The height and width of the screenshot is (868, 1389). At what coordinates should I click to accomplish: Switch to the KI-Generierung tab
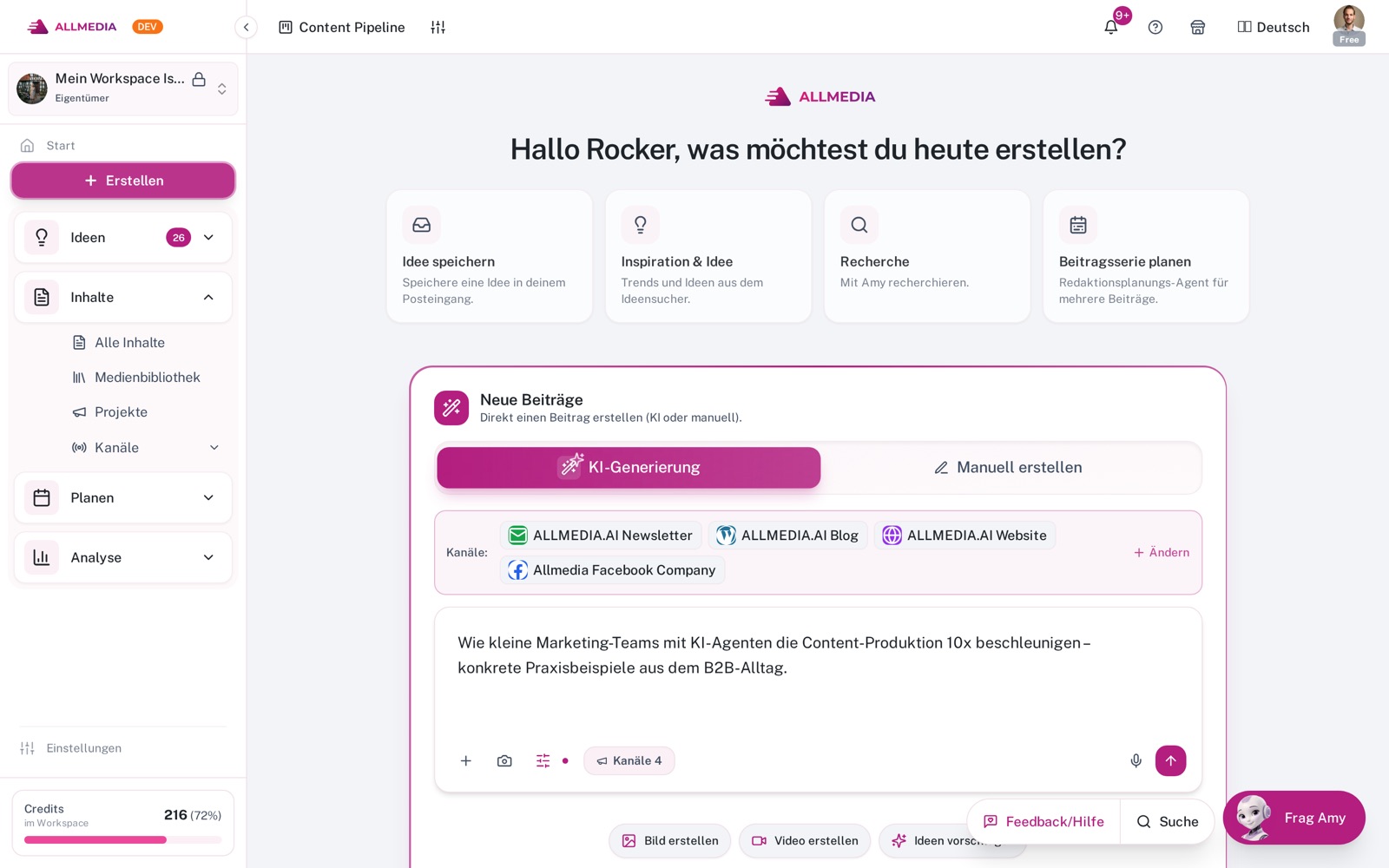click(629, 467)
